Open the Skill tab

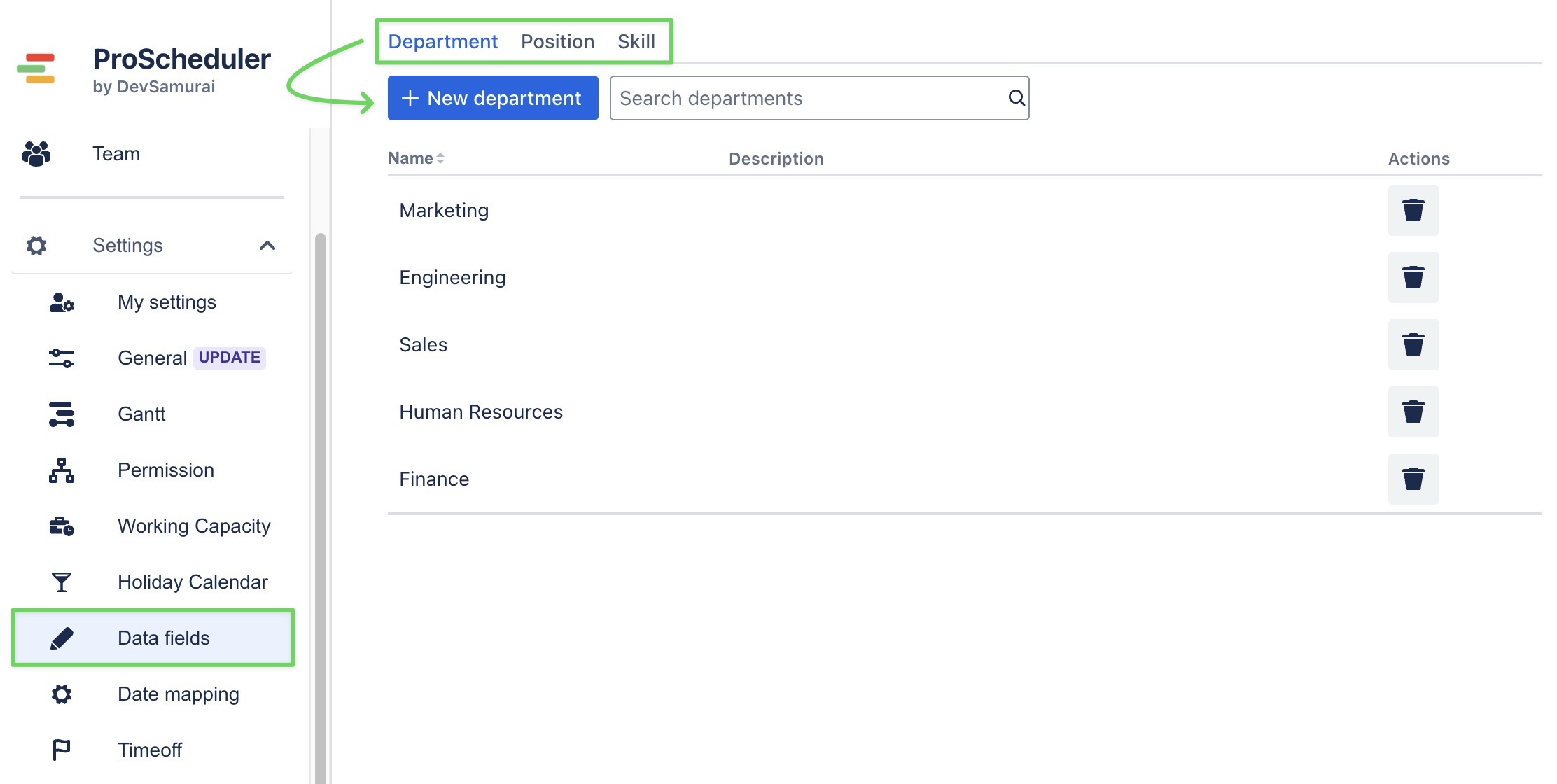636,42
